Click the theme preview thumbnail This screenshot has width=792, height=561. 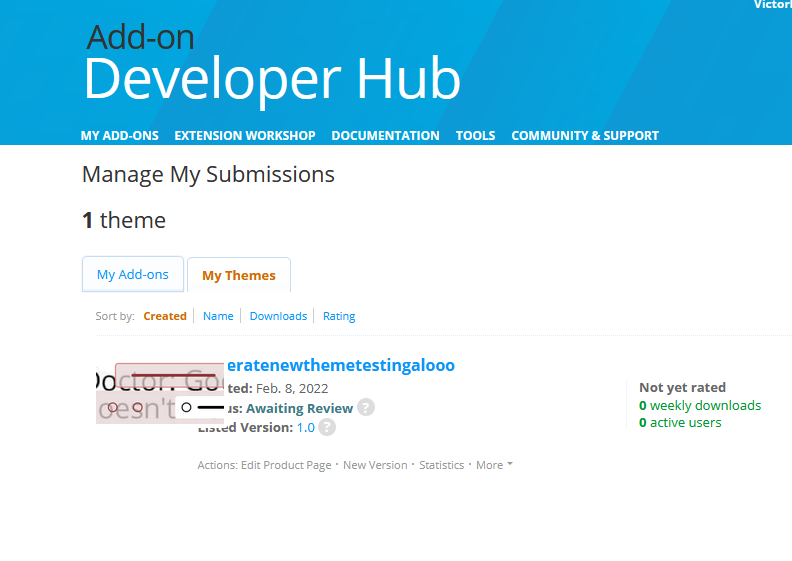(x=160, y=393)
